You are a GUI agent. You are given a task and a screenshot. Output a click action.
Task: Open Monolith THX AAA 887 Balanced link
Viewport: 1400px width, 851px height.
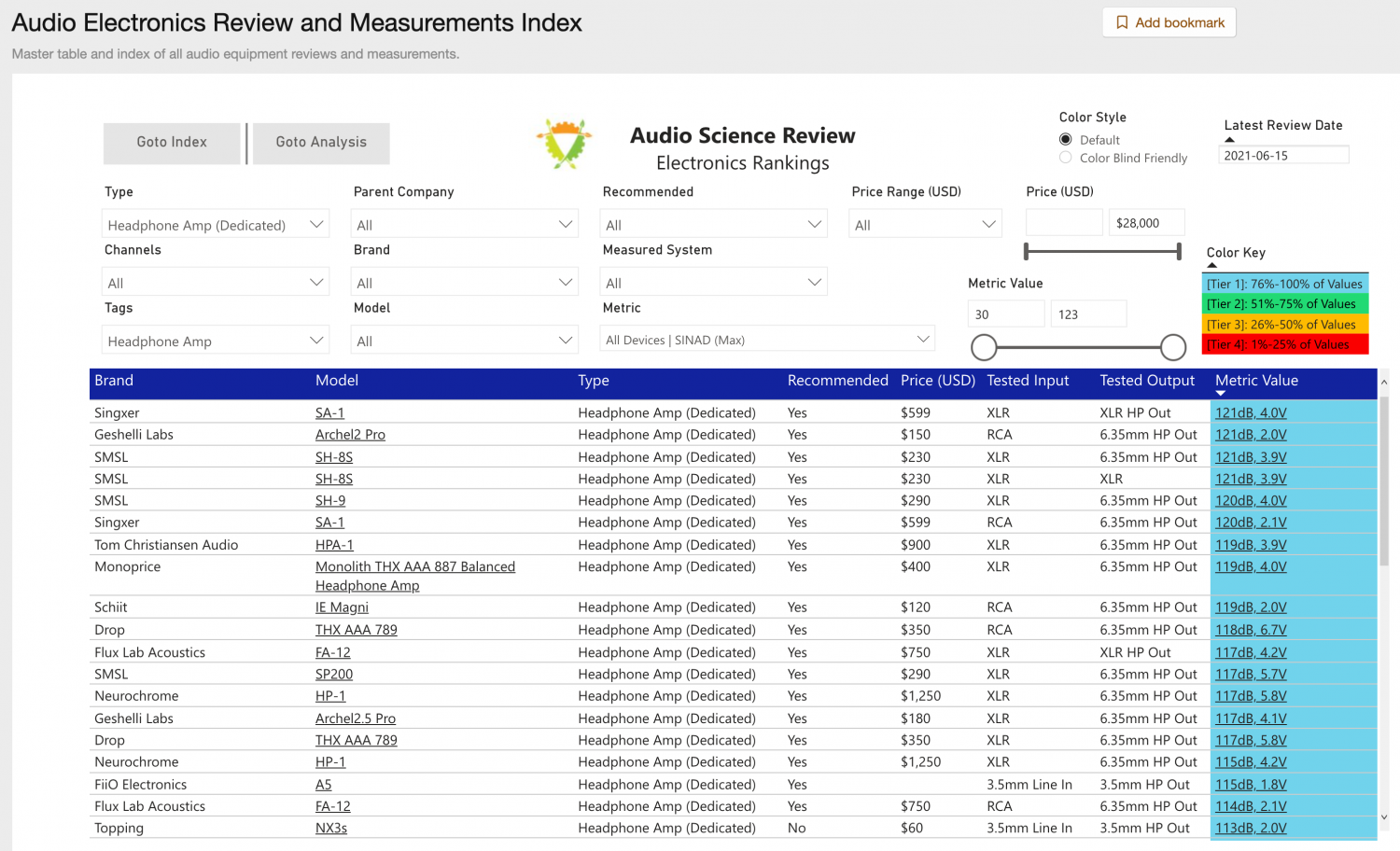click(415, 576)
